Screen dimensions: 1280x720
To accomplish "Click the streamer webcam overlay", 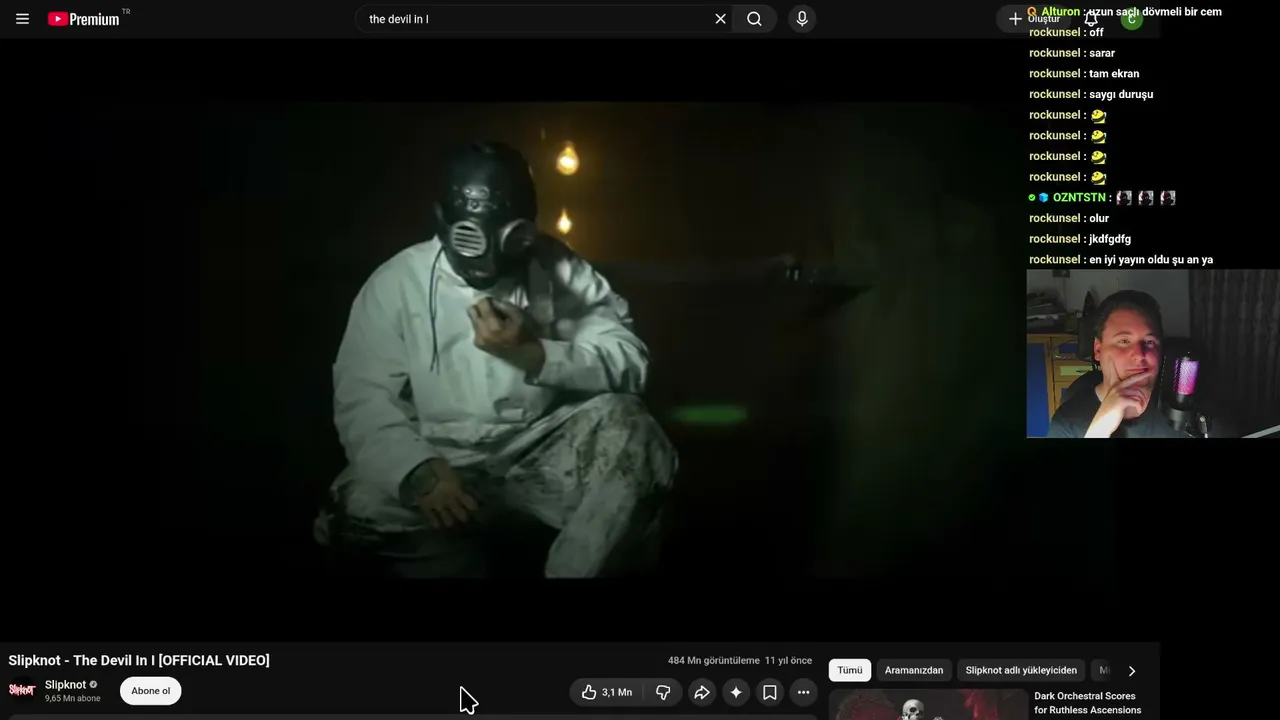I will pyautogui.click(x=1153, y=353).
